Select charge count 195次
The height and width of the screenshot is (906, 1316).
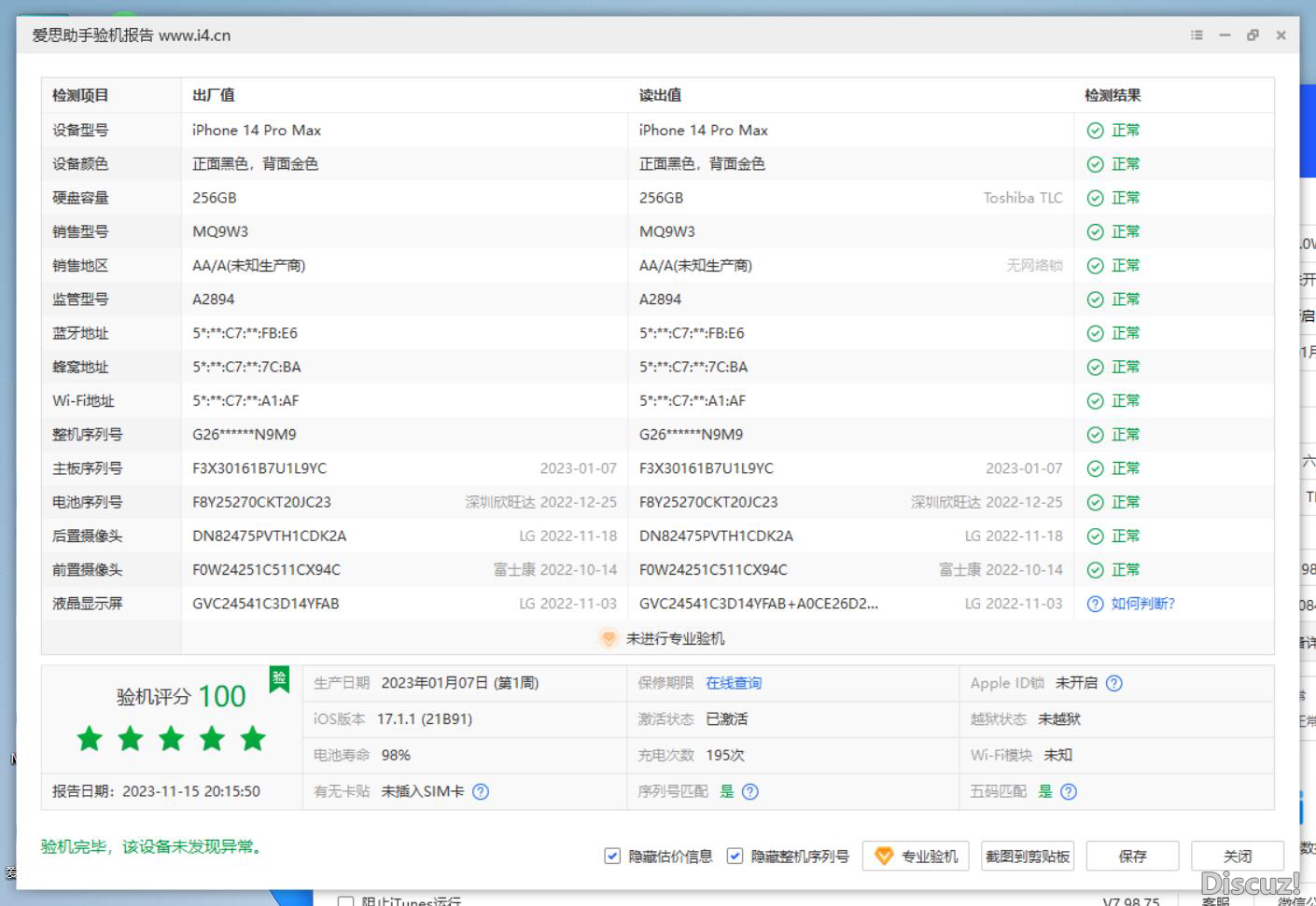coord(725,755)
